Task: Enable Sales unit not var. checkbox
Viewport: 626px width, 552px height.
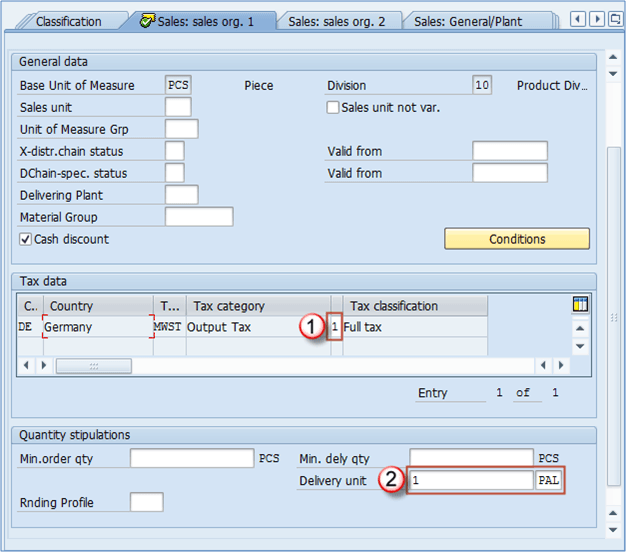Action: [x=334, y=108]
